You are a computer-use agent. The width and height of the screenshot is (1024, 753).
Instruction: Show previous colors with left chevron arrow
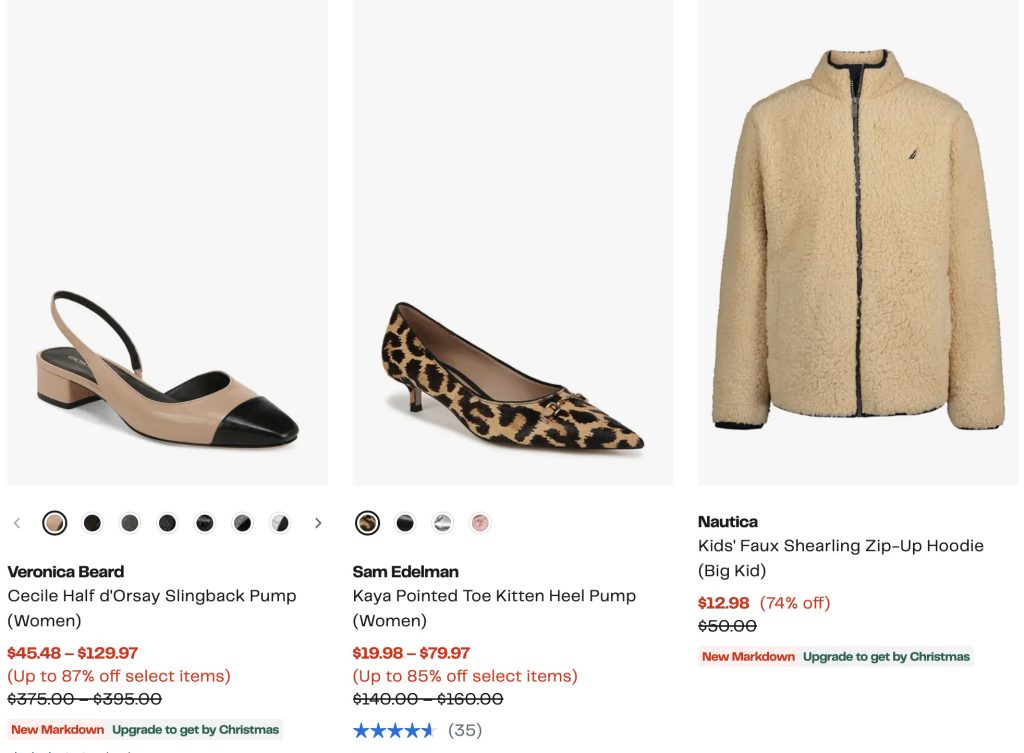[17, 523]
